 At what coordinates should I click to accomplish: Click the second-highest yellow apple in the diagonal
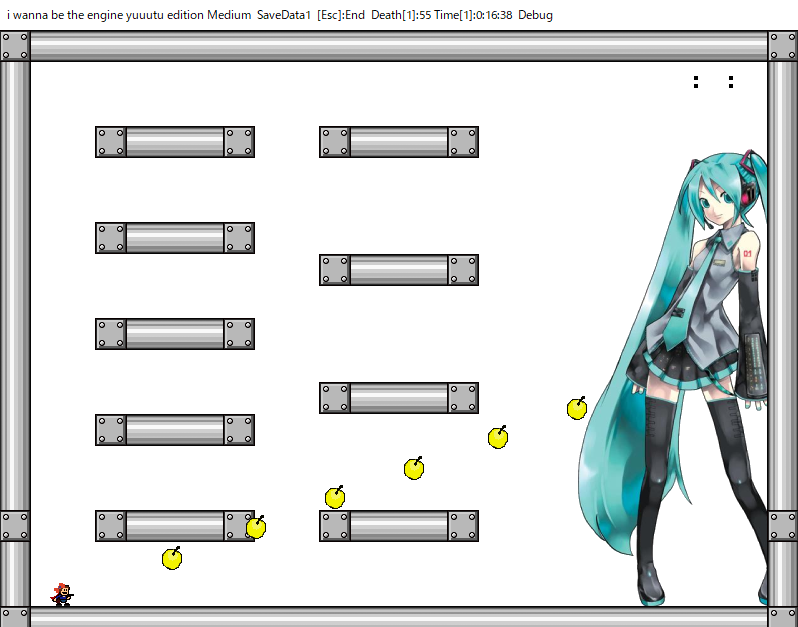point(498,438)
